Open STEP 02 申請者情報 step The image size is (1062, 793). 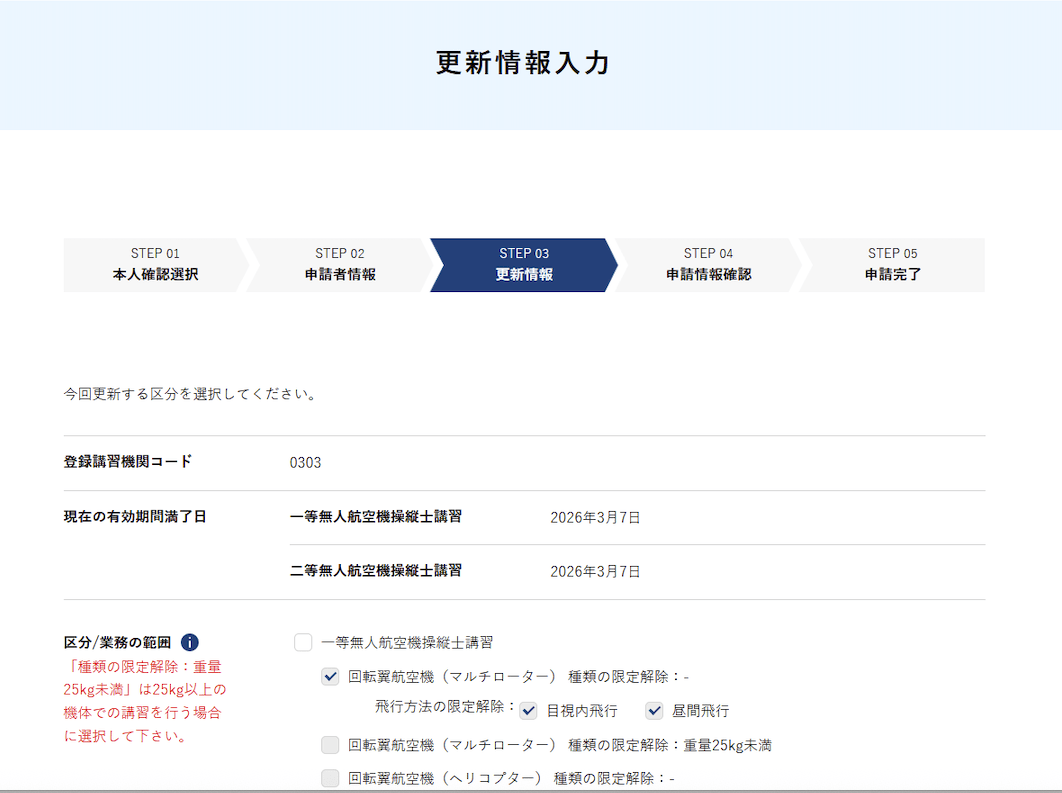click(340, 265)
